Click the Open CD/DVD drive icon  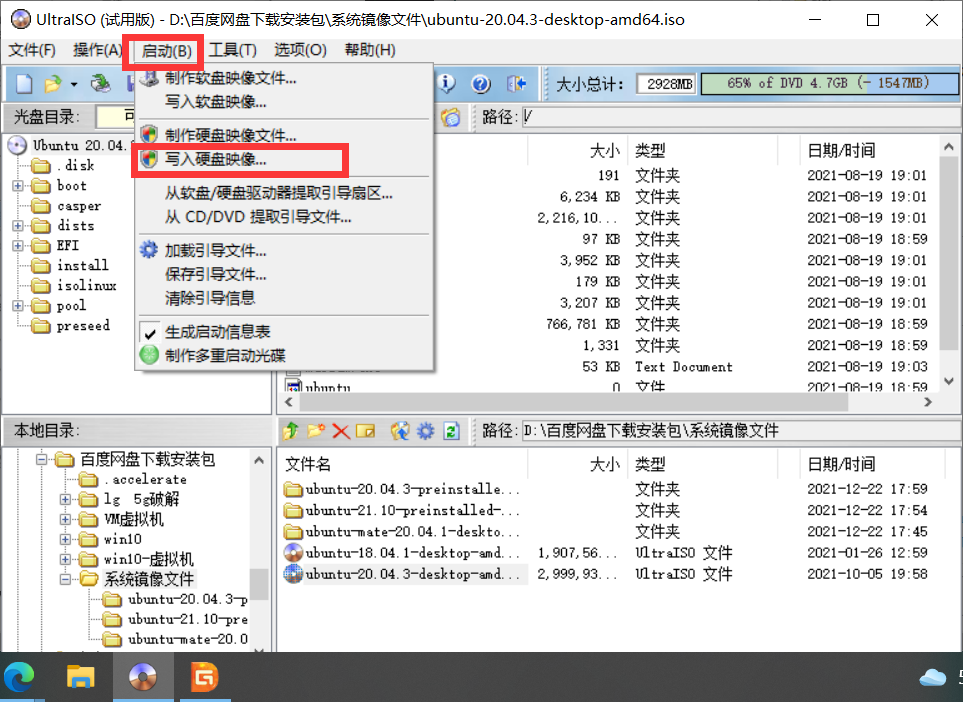coord(101,83)
